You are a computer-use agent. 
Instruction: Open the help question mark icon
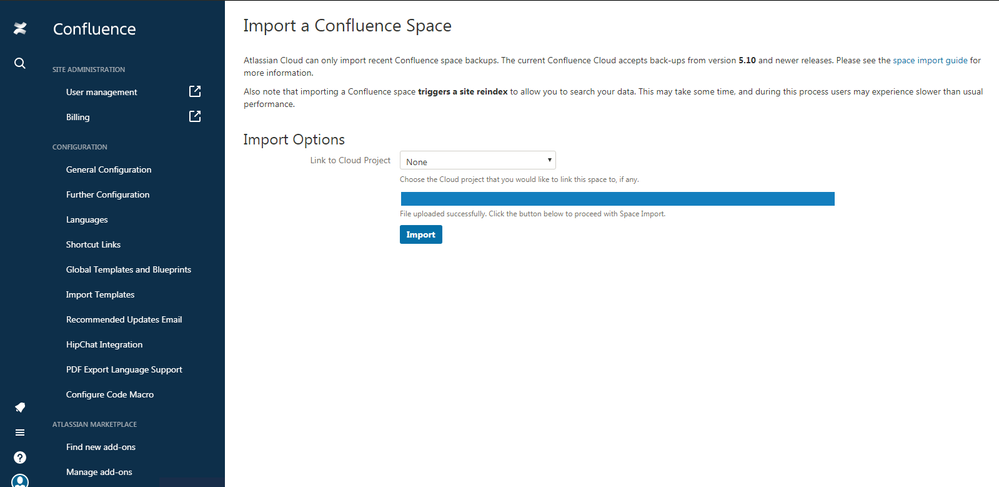(20, 457)
